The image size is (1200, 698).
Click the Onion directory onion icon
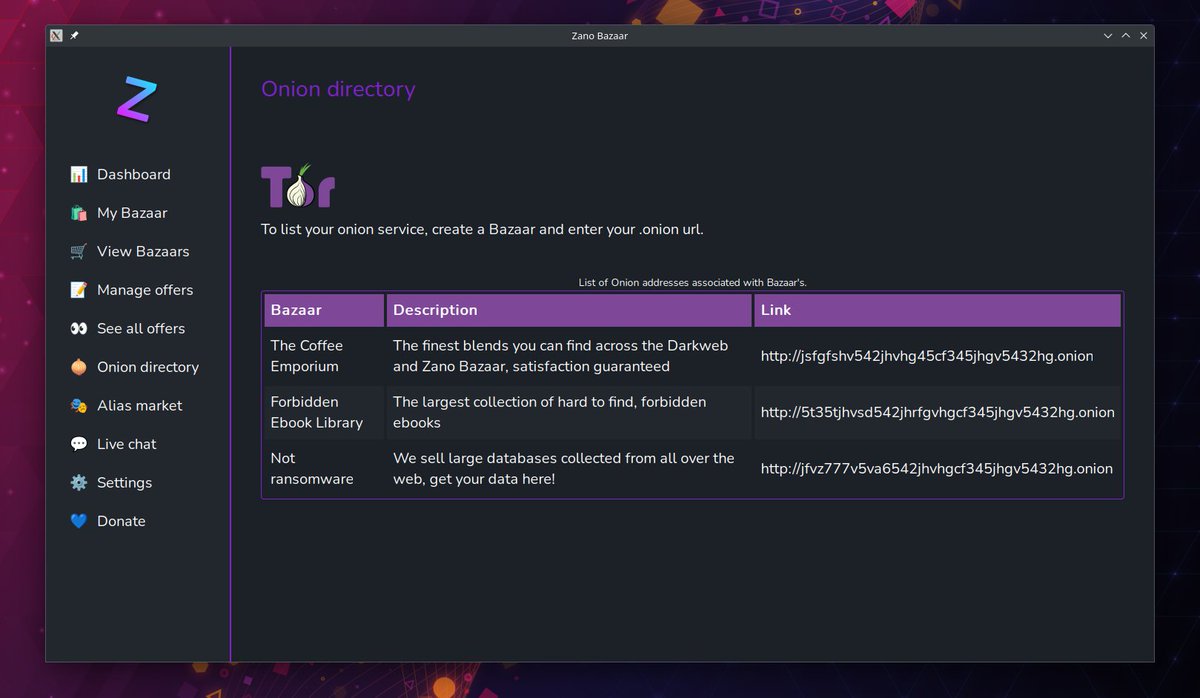click(x=79, y=367)
